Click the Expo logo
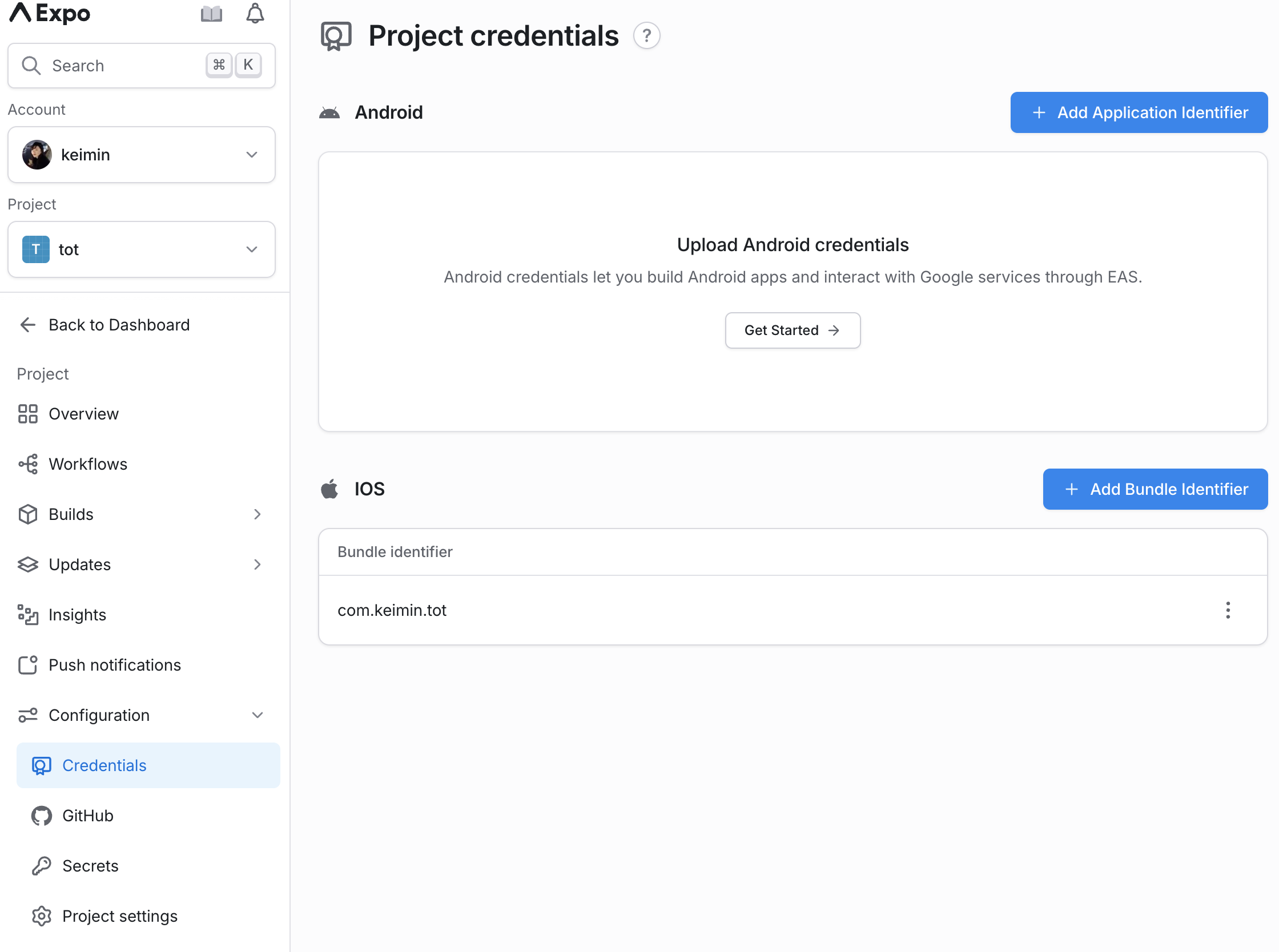 [x=50, y=13]
